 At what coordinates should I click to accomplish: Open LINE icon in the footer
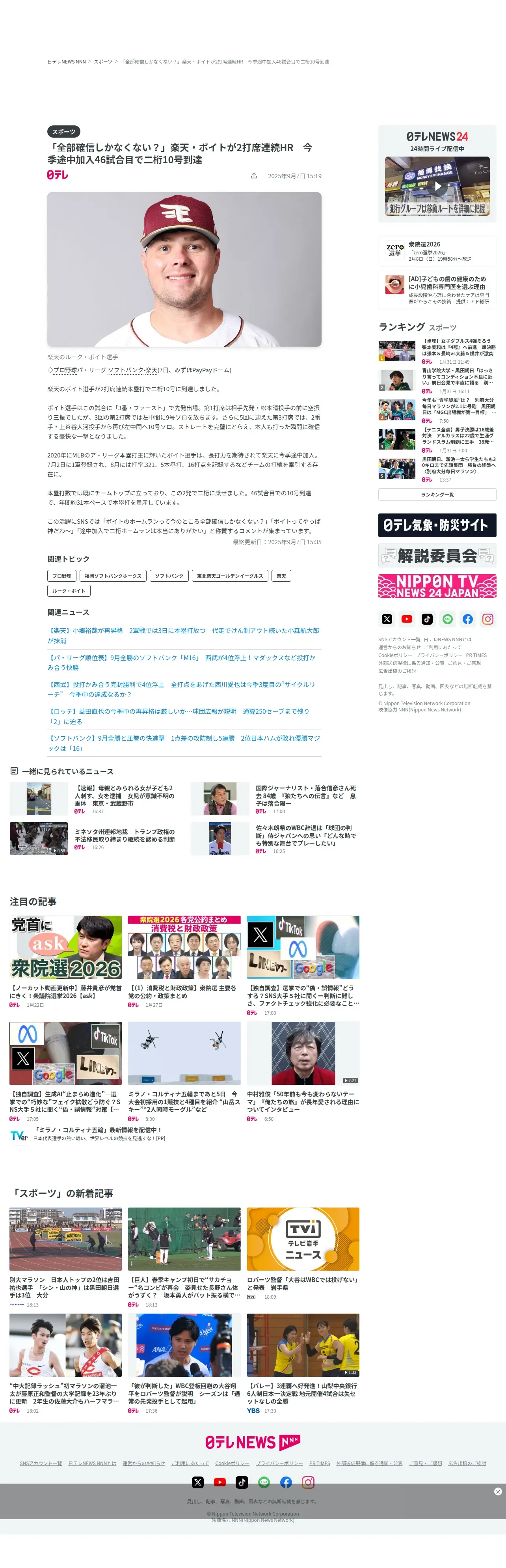click(264, 1482)
